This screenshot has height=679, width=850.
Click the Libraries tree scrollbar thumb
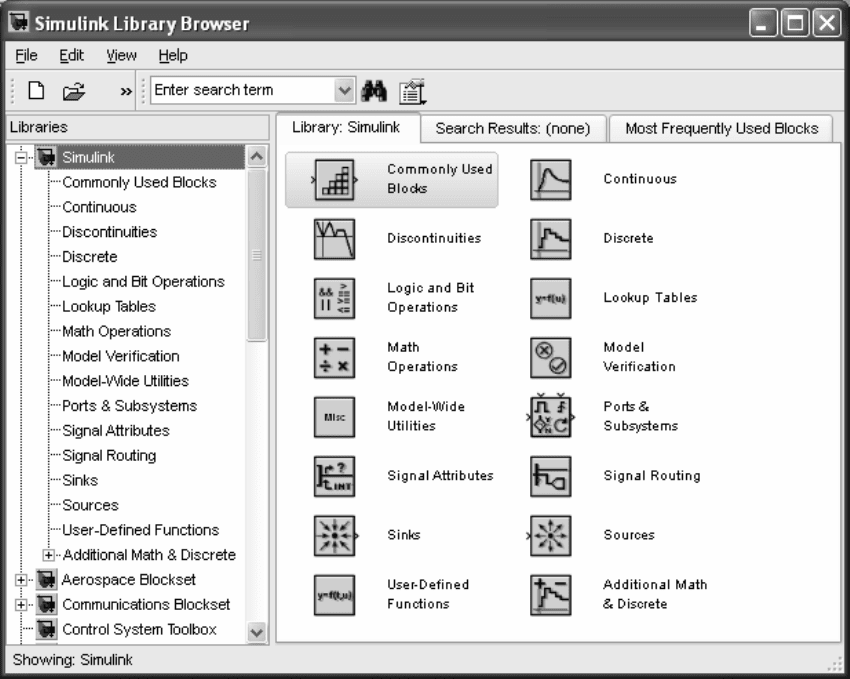(257, 255)
